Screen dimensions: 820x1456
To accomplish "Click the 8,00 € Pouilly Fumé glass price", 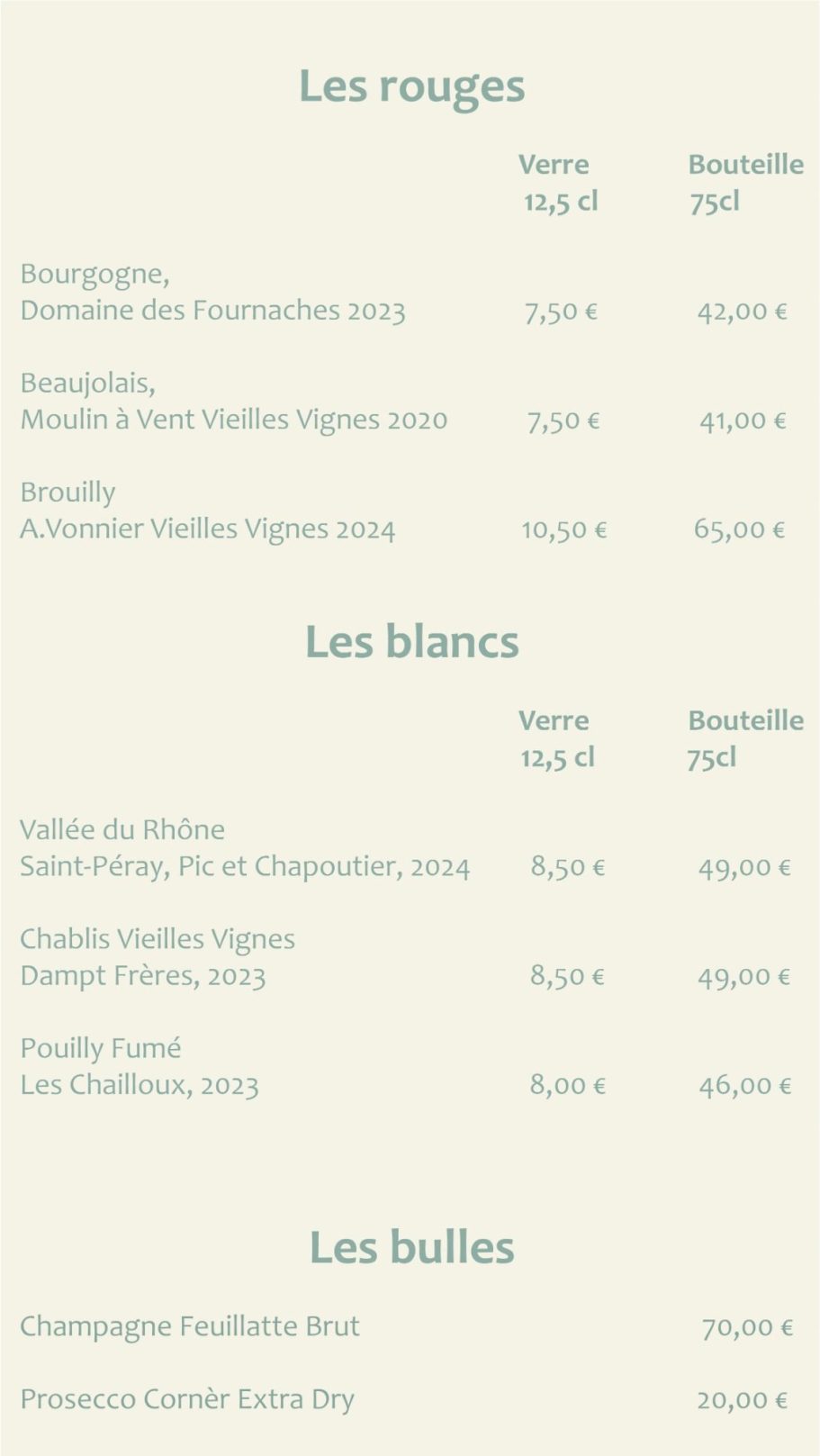I will pyautogui.click(x=567, y=1085).
